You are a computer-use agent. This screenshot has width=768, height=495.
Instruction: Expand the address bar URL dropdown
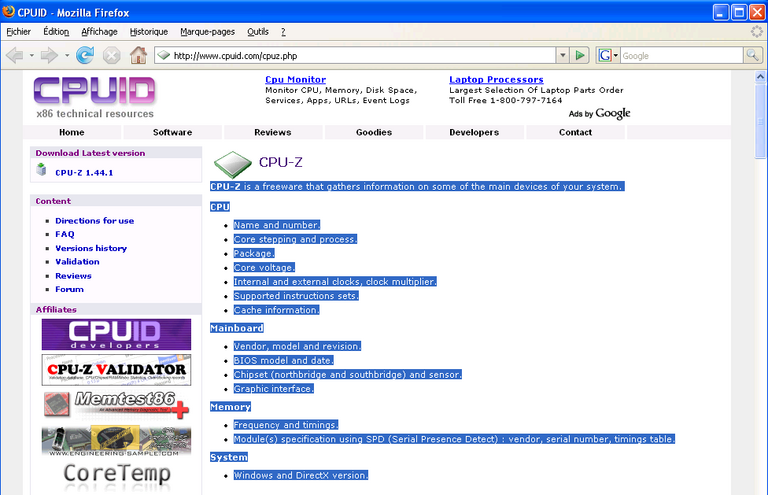(562, 55)
